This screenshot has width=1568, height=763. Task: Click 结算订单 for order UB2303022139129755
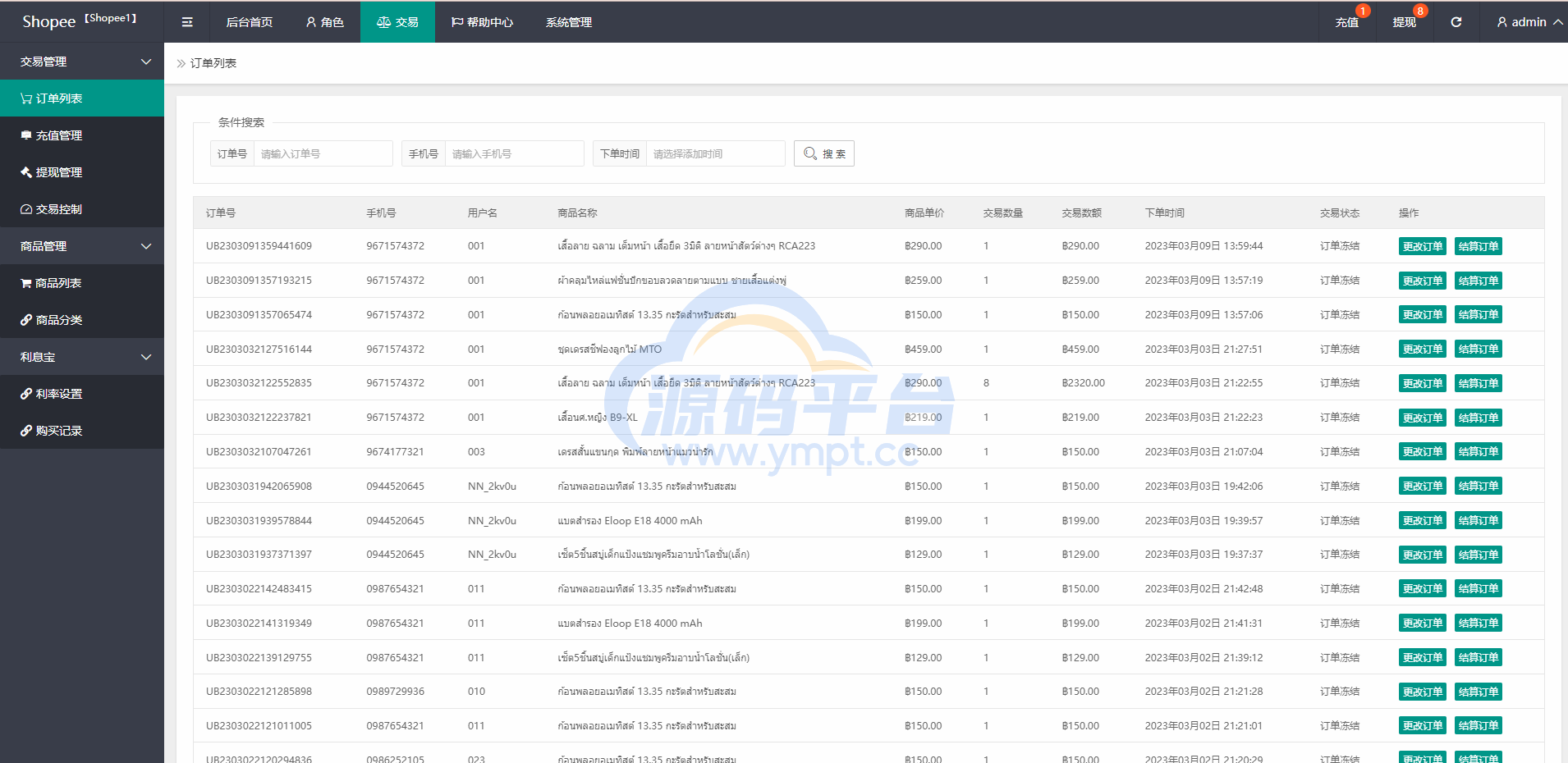point(1478,658)
